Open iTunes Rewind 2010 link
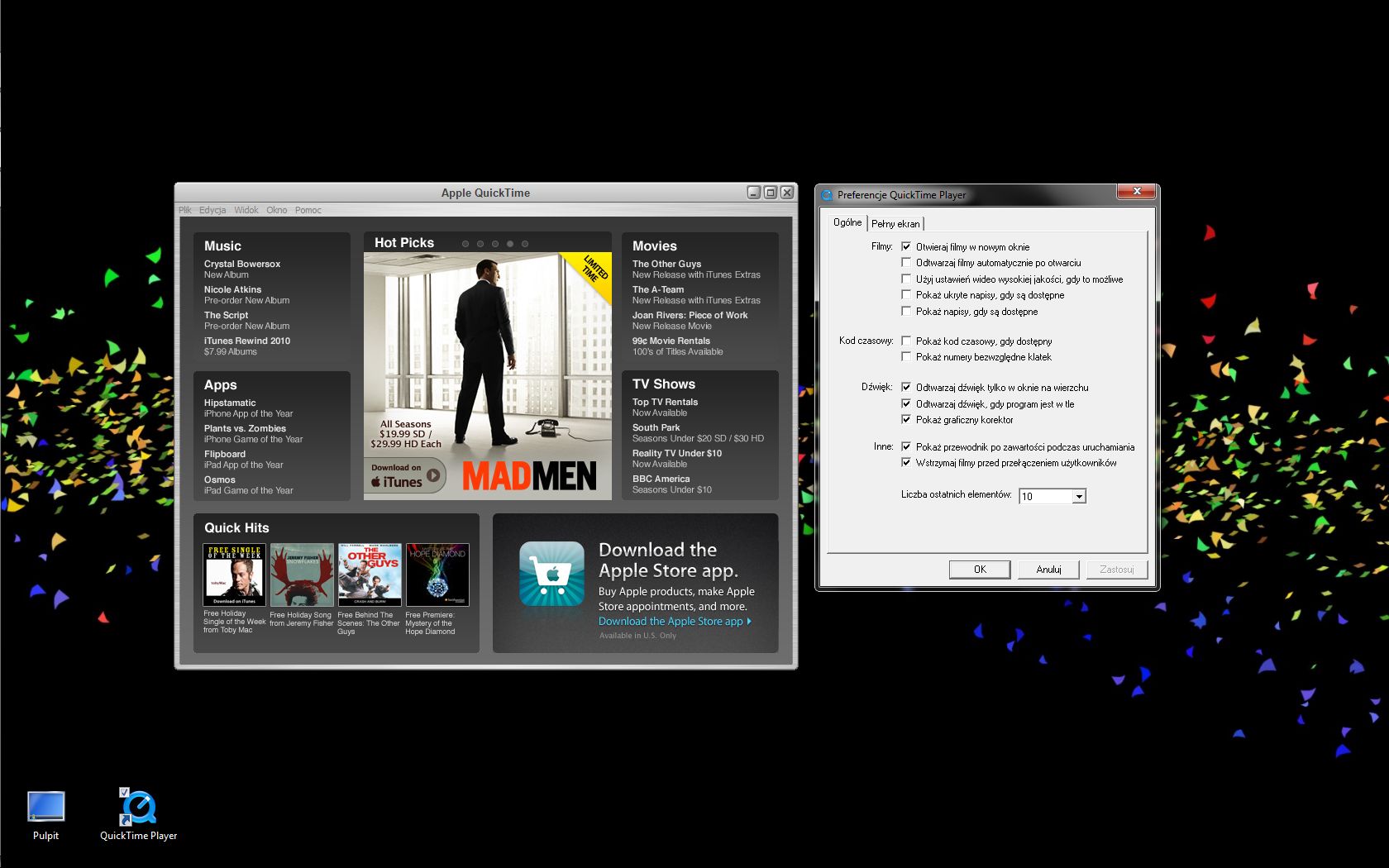The image size is (1389, 868). [247, 346]
